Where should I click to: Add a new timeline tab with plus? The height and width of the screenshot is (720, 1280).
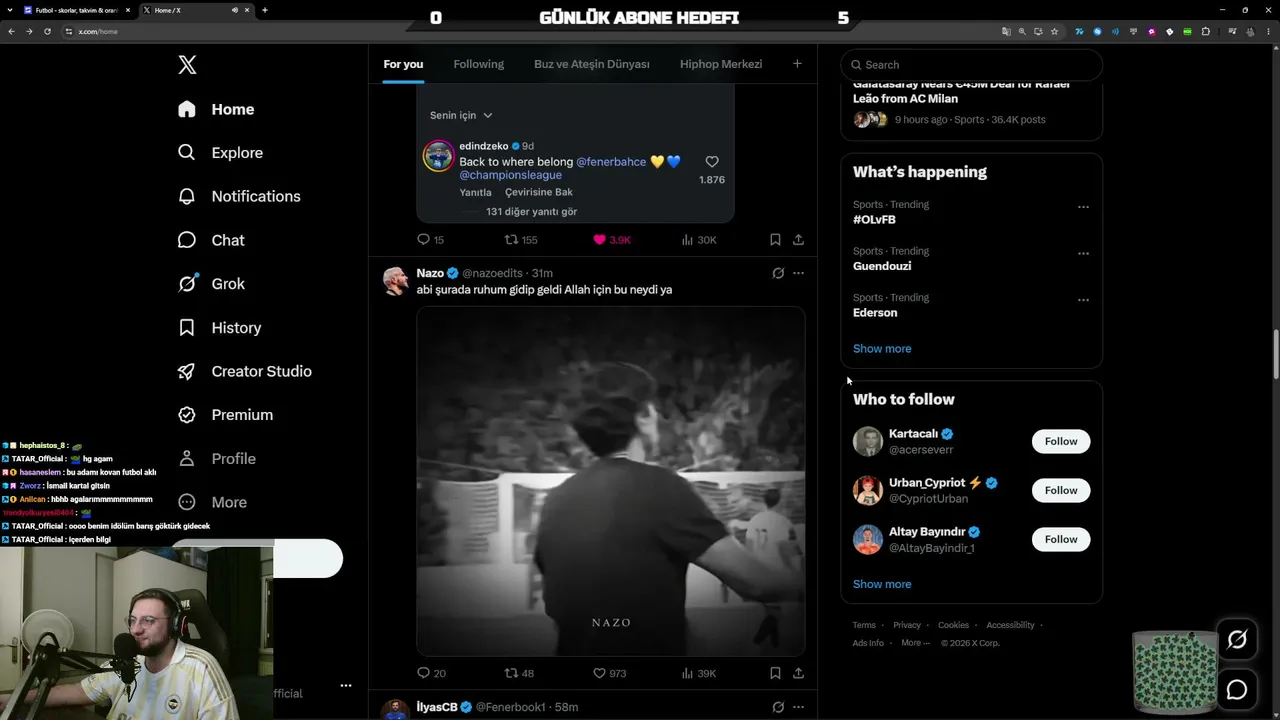(x=797, y=64)
